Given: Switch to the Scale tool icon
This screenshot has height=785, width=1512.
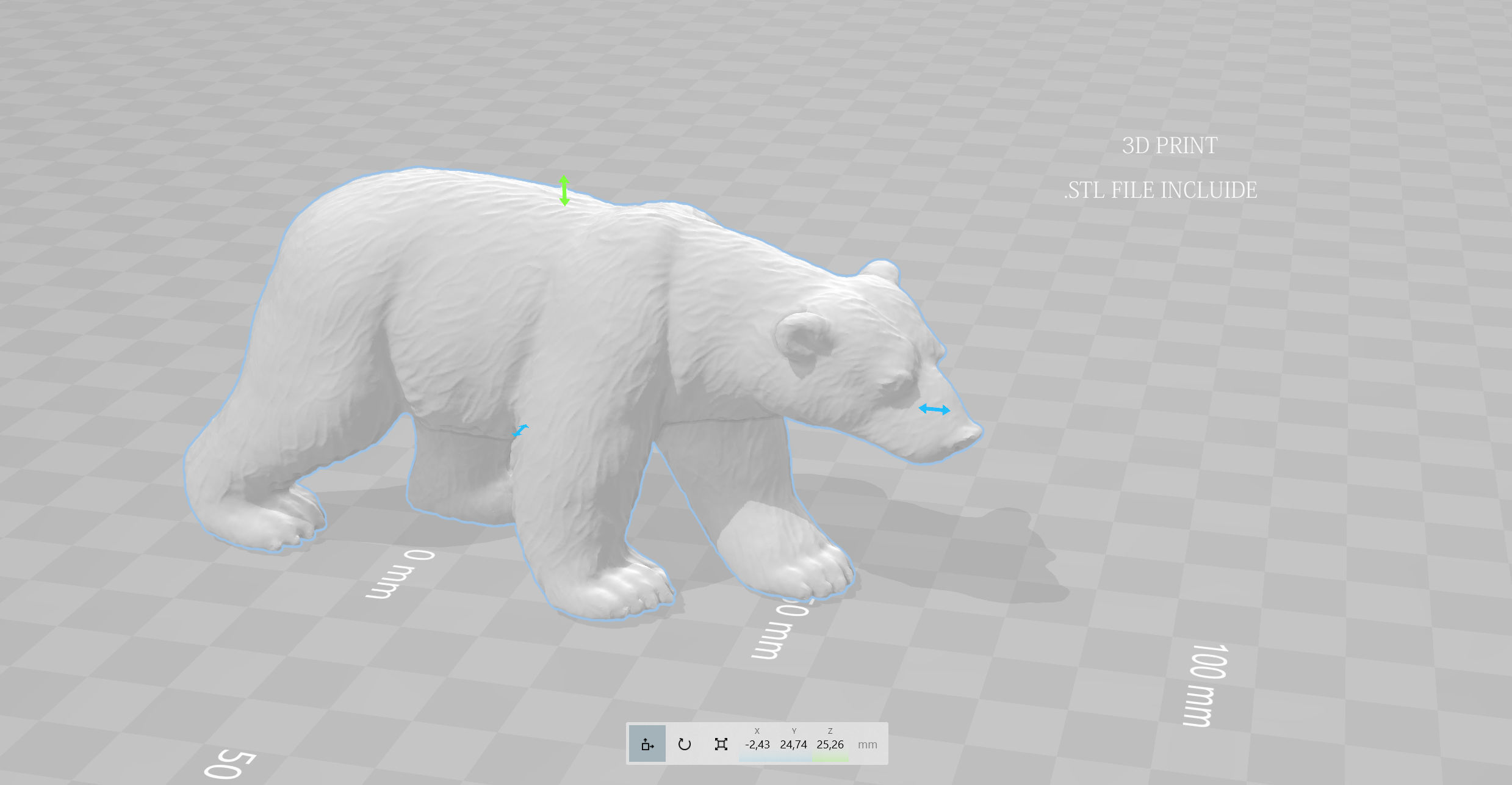Looking at the screenshot, I should pyautogui.click(x=721, y=744).
